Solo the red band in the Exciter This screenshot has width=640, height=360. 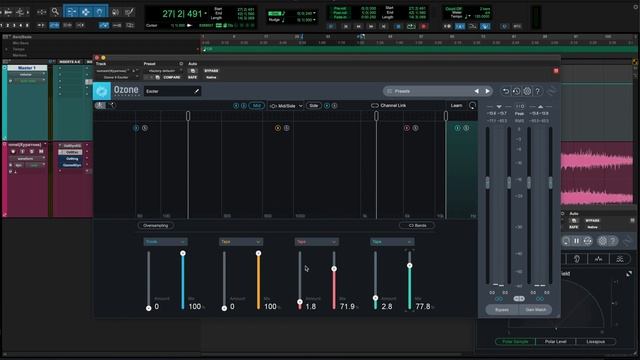click(415, 128)
